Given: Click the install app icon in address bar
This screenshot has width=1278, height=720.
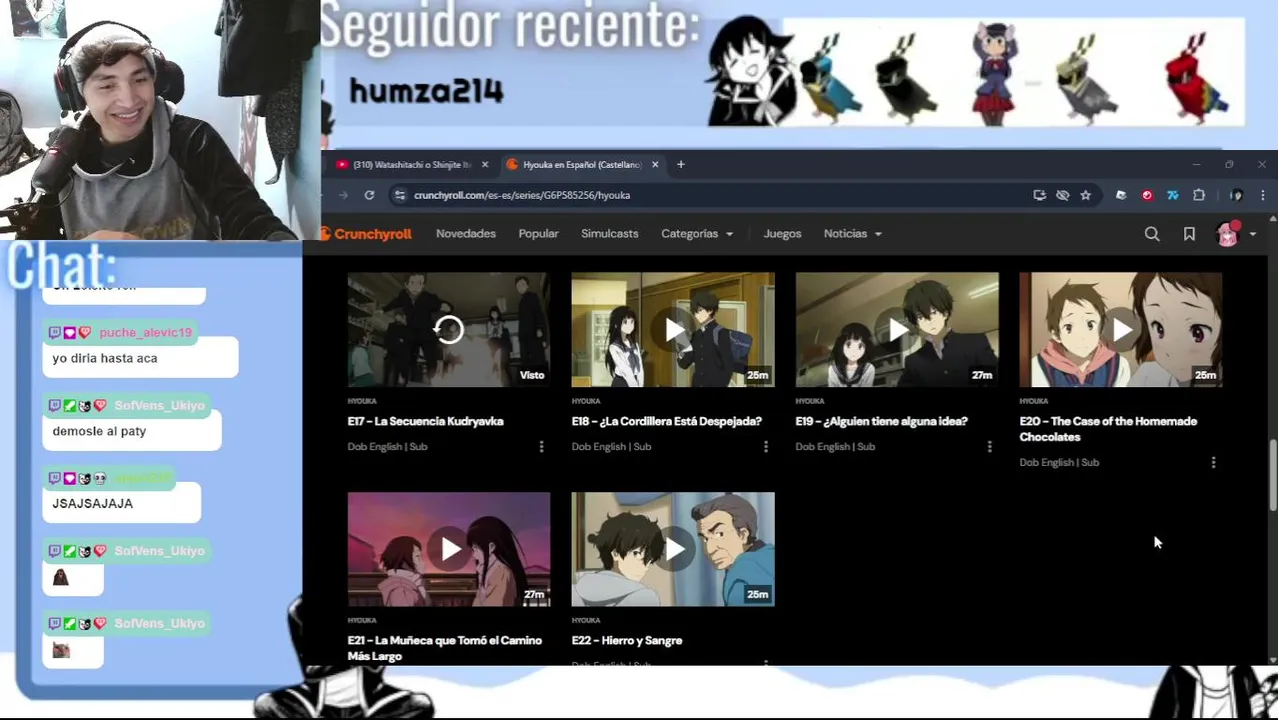Looking at the screenshot, I should point(1039,195).
